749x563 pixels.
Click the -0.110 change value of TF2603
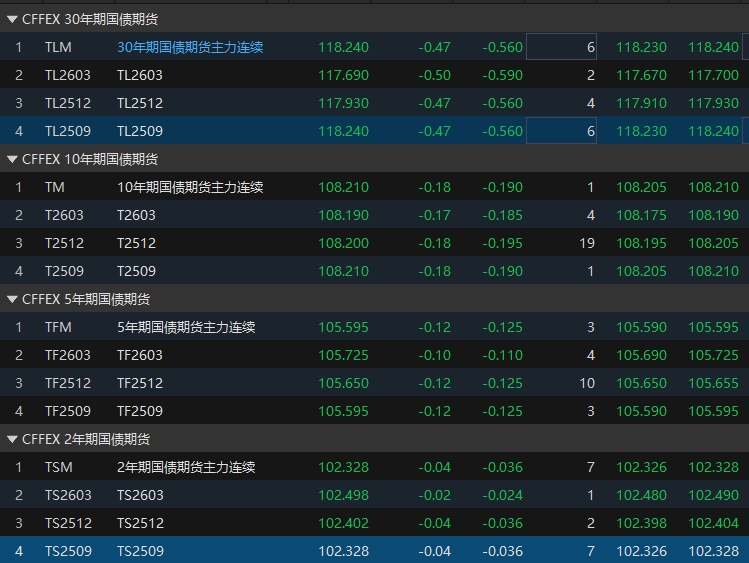point(503,355)
